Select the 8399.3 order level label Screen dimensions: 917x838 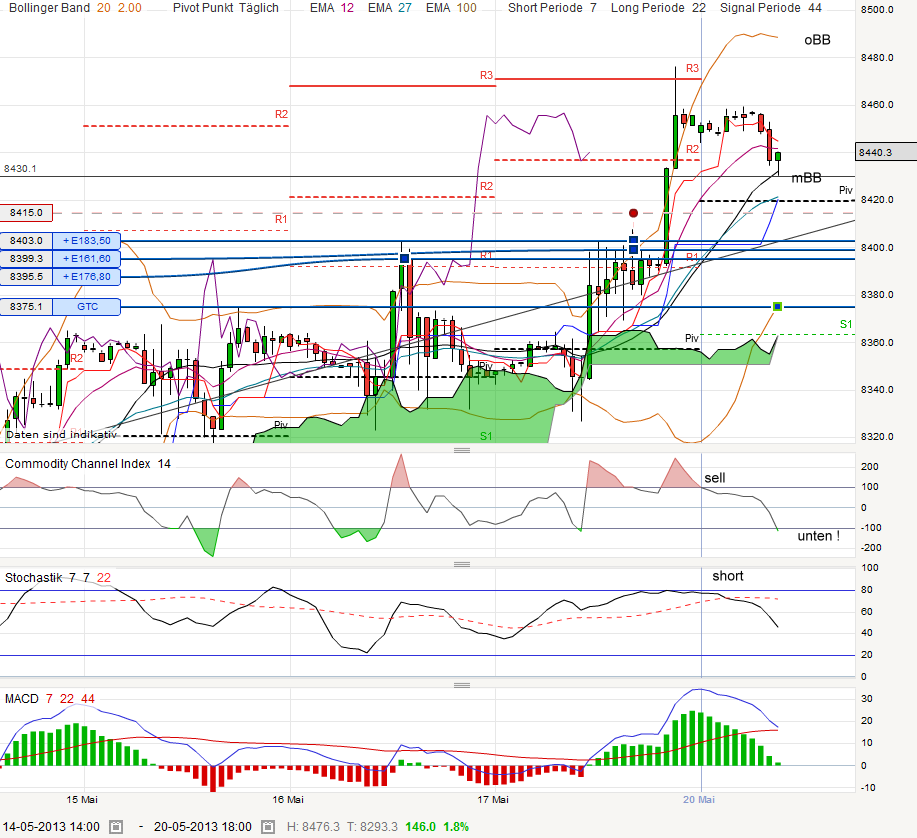[x=26, y=258]
